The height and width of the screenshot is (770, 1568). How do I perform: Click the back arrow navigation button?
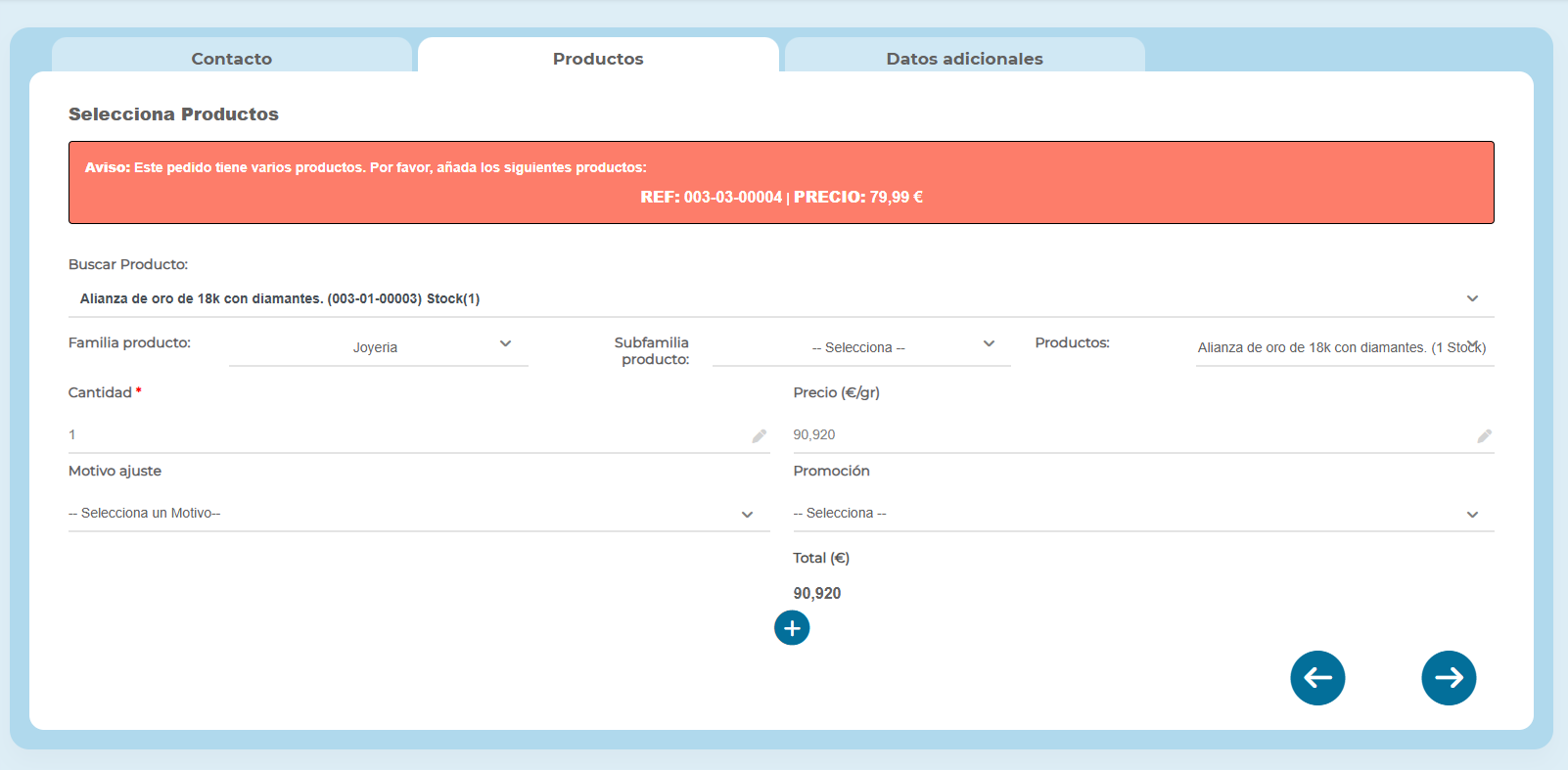pyautogui.click(x=1317, y=678)
